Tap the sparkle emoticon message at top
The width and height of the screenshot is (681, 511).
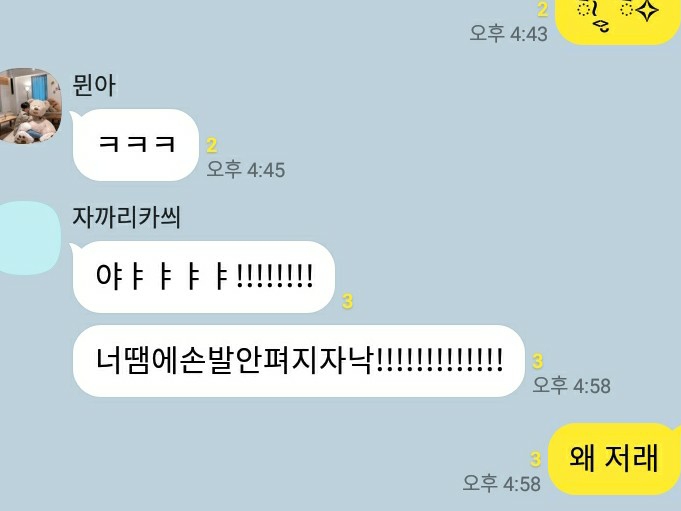pos(618,20)
